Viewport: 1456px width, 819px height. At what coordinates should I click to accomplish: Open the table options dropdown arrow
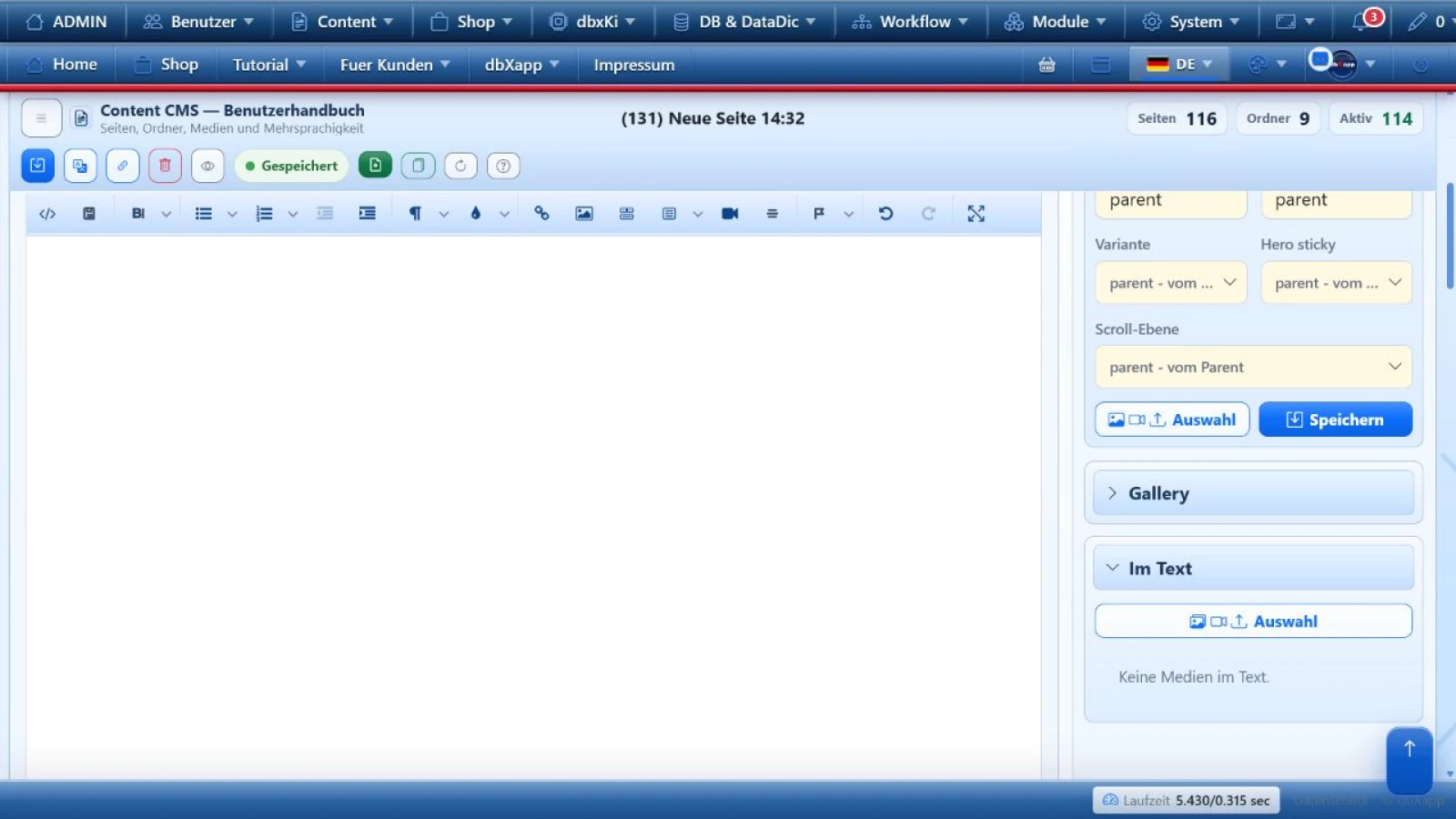pos(697,214)
